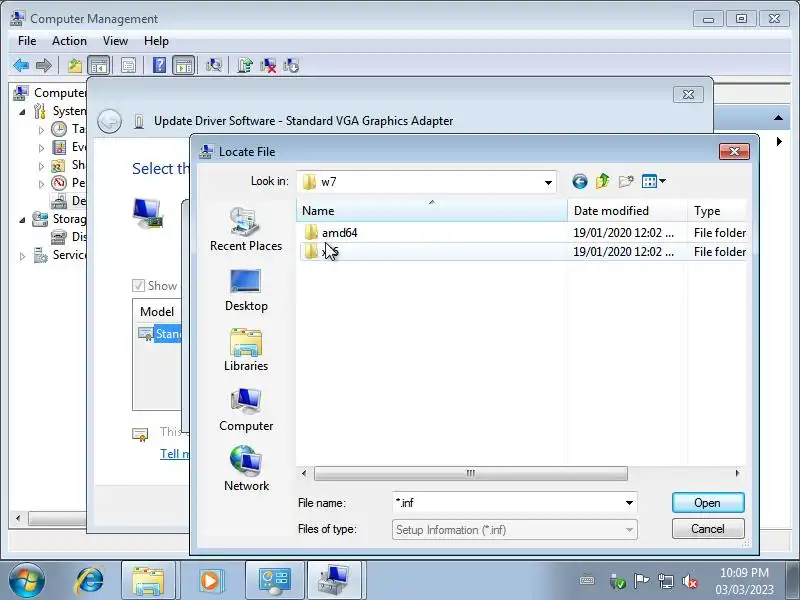The height and width of the screenshot is (600, 800).
Task: Click the back arrow in Update Driver Software
Action: (x=109, y=121)
